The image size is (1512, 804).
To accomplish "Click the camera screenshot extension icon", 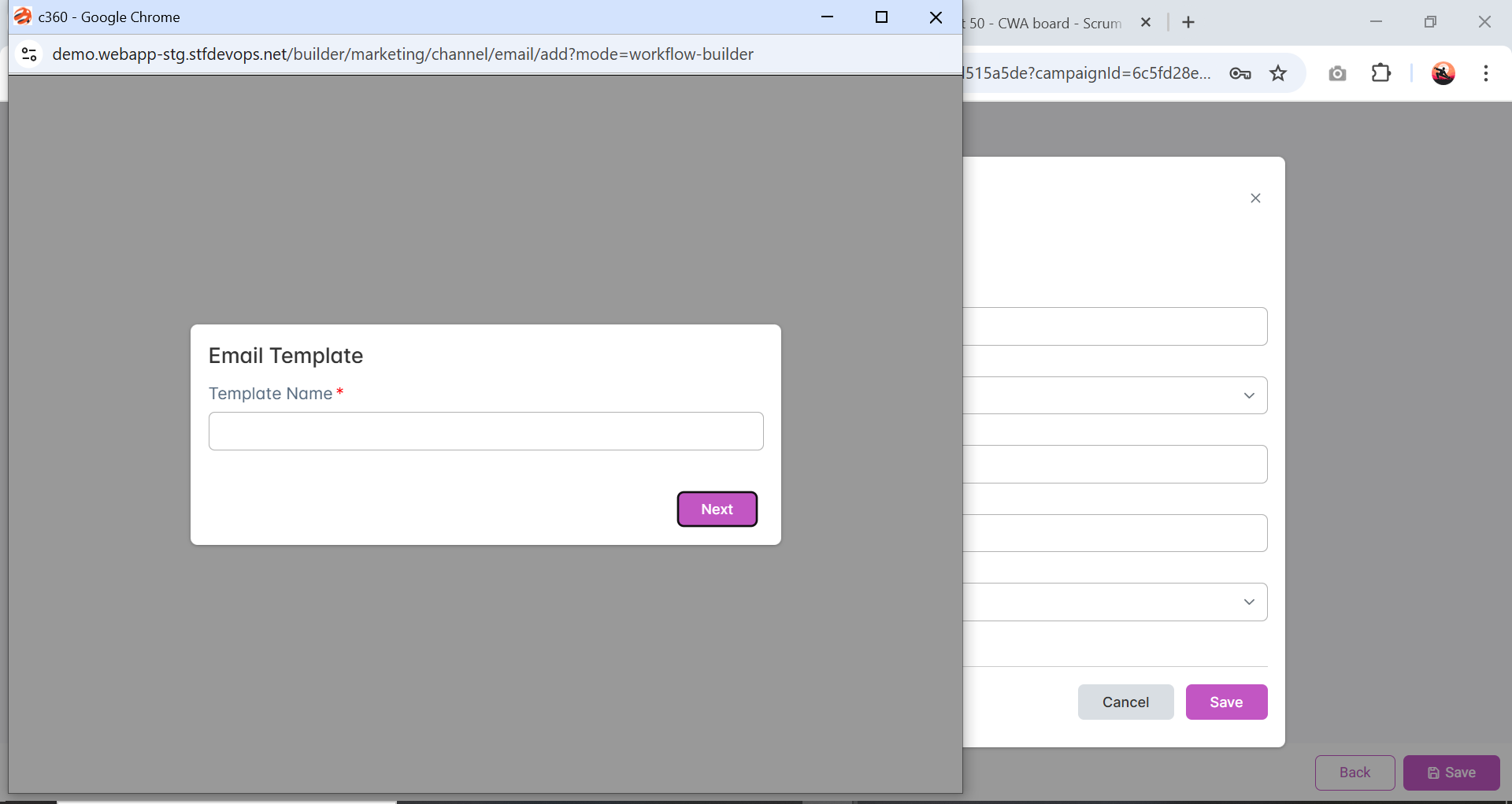I will click(x=1337, y=73).
